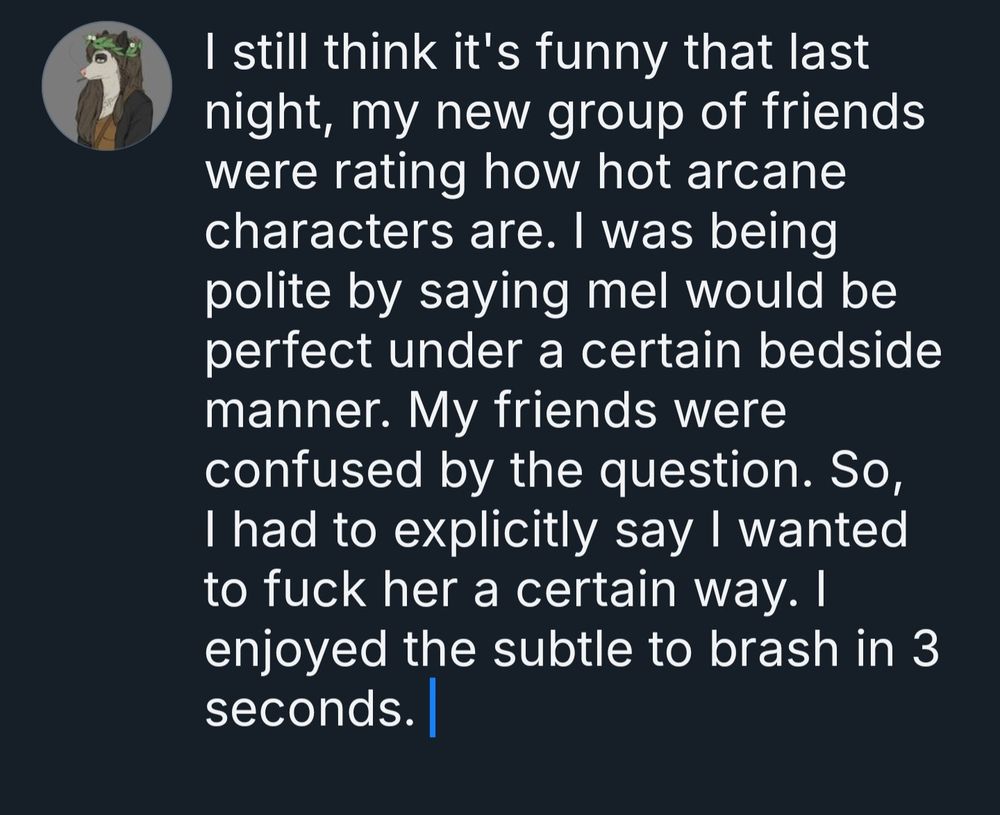This screenshot has height=815, width=1000.
Task: Place cursor on the word "explicitly"
Action: 496,530
